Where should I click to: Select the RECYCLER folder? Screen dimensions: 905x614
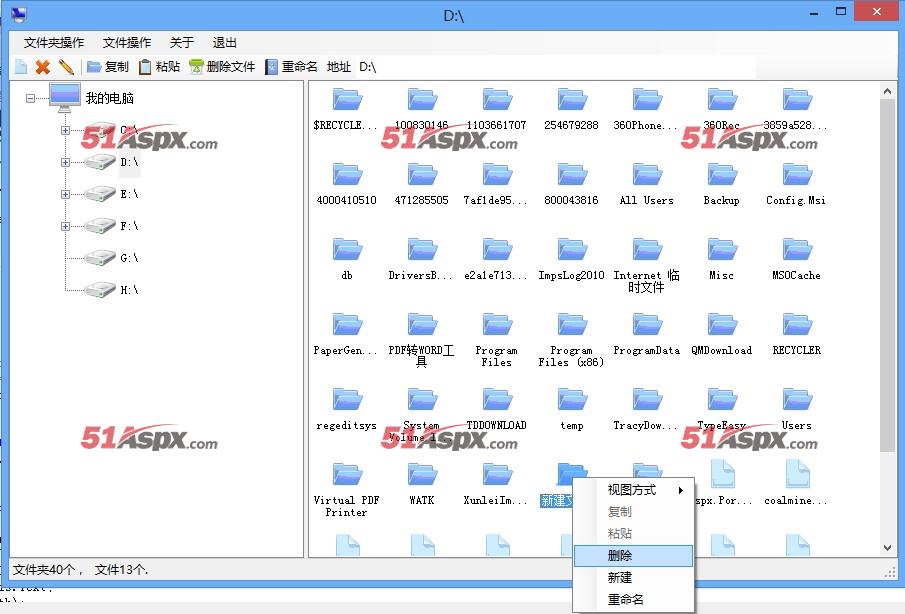click(x=796, y=334)
